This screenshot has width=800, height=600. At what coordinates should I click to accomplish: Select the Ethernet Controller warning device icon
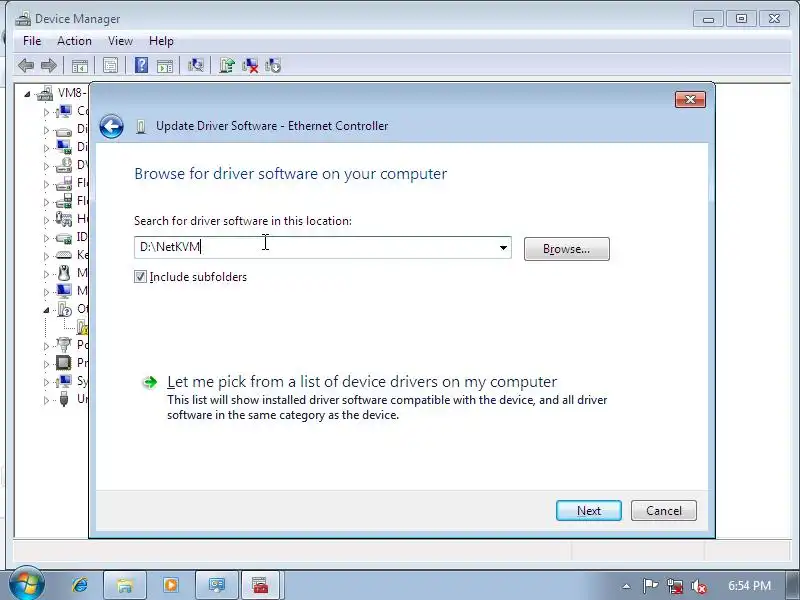click(x=83, y=327)
